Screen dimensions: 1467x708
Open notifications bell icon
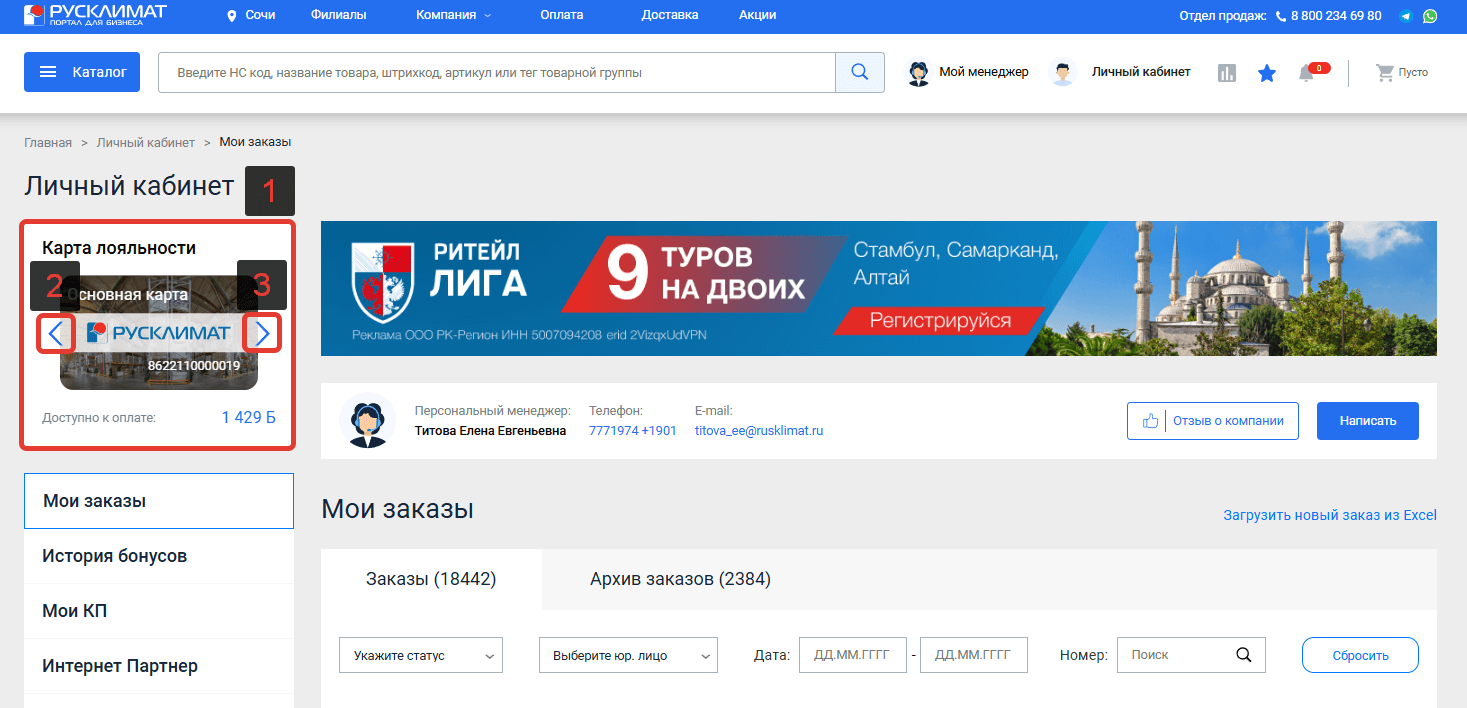click(x=1306, y=73)
